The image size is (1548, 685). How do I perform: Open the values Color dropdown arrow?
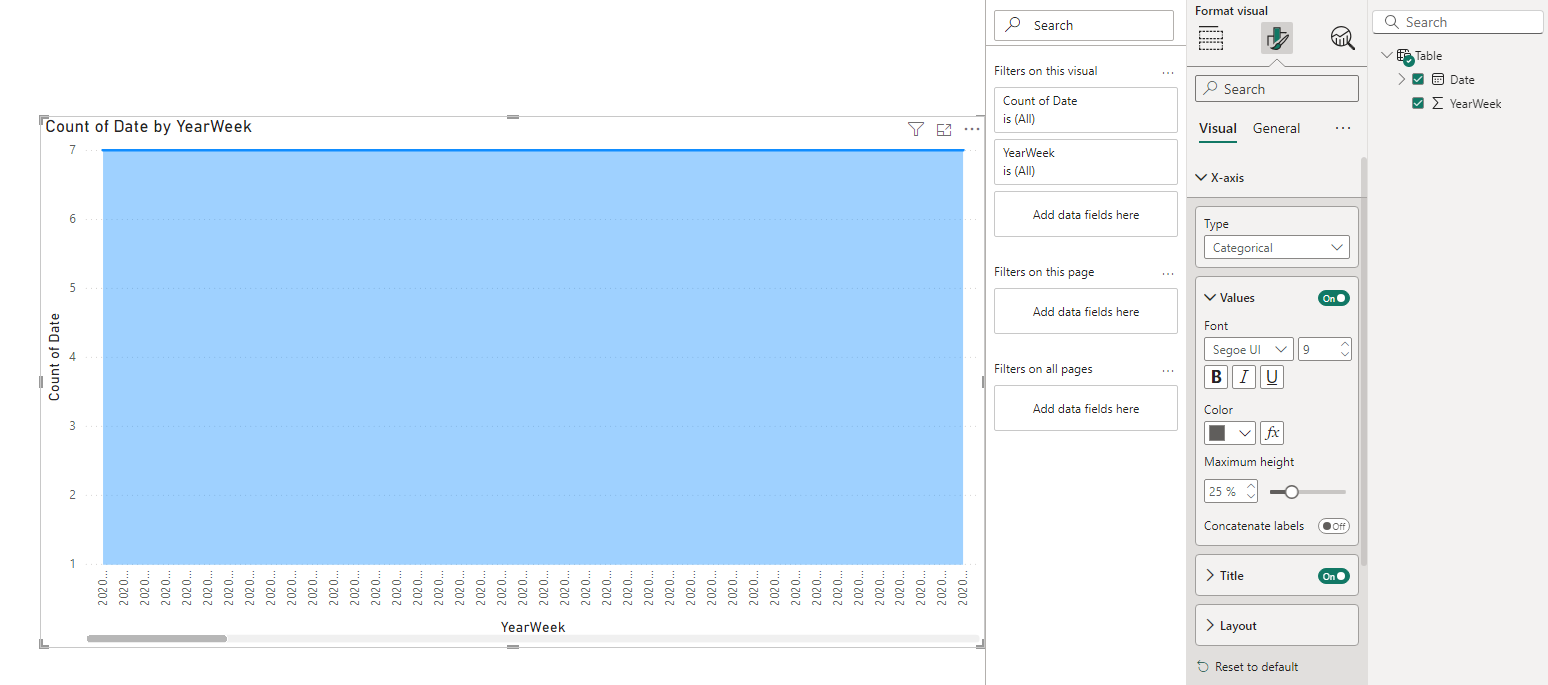coord(1245,433)
